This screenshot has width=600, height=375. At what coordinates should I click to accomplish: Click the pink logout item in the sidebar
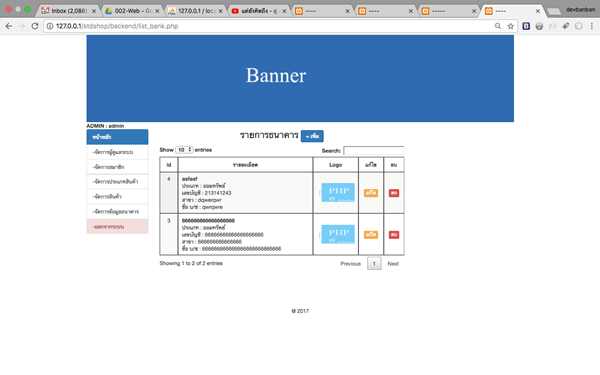click(117, 227)
